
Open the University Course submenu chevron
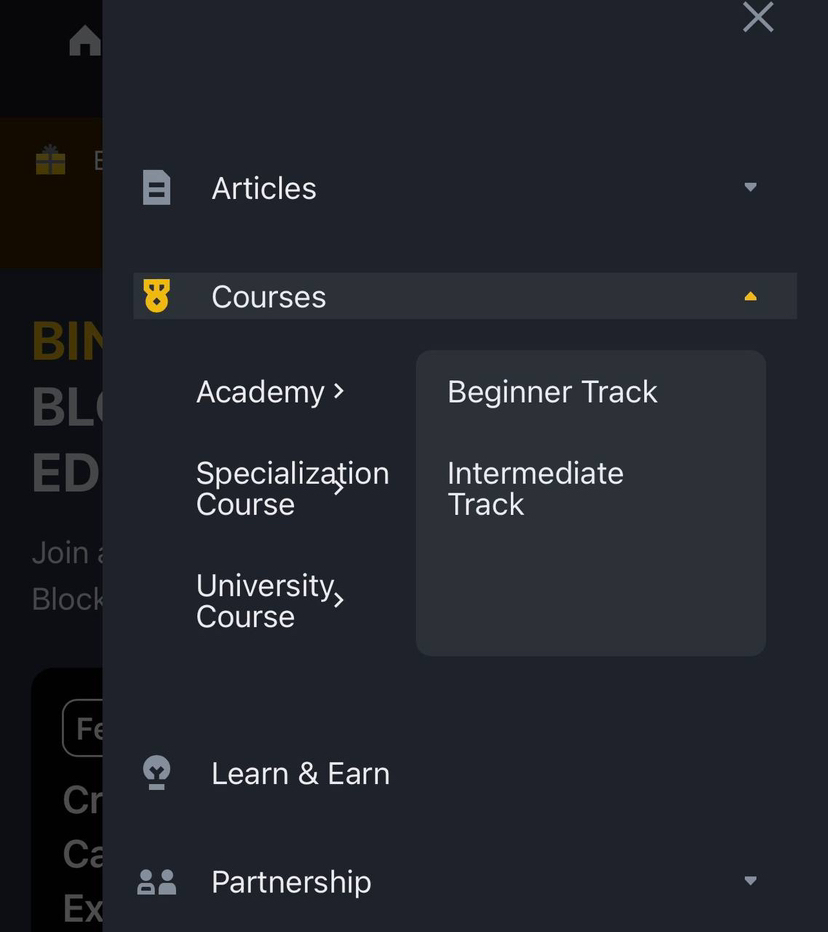(339, 600)
